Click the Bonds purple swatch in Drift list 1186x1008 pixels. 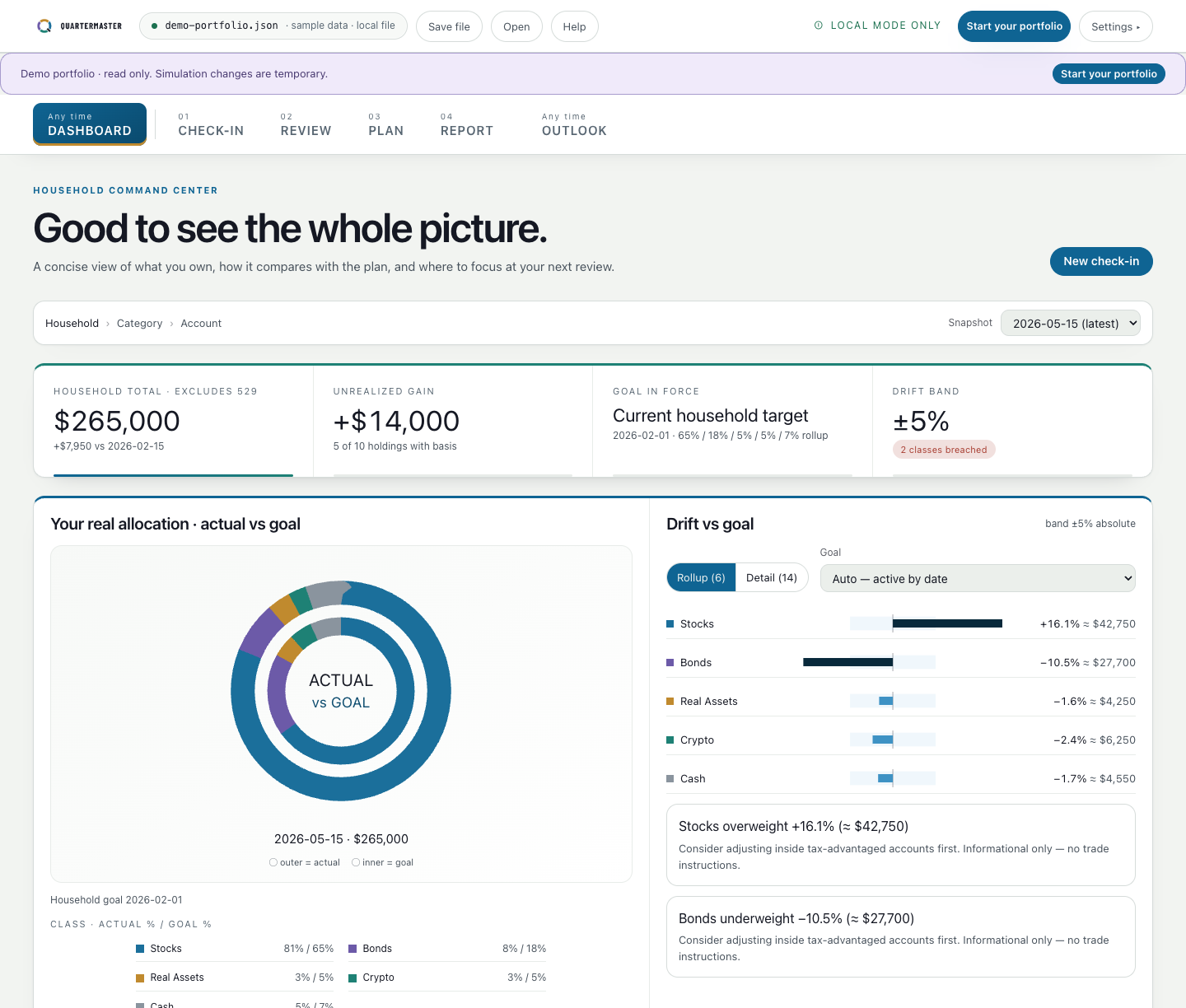pos(670,663)
